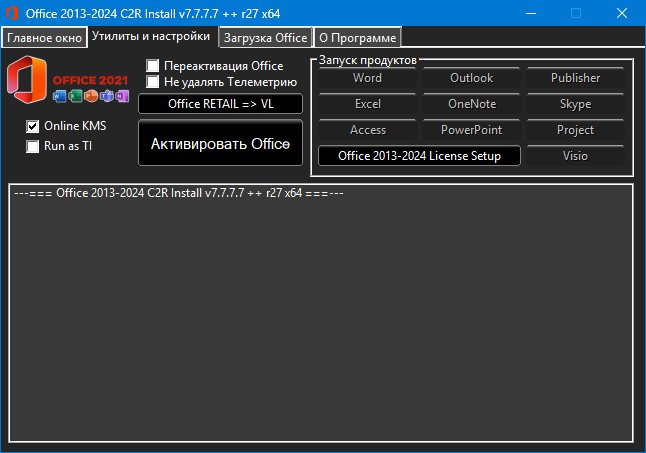Open the Загрузка Office tab
The height and width of the screenshot is (453, 646).
(x=265, y=38)
